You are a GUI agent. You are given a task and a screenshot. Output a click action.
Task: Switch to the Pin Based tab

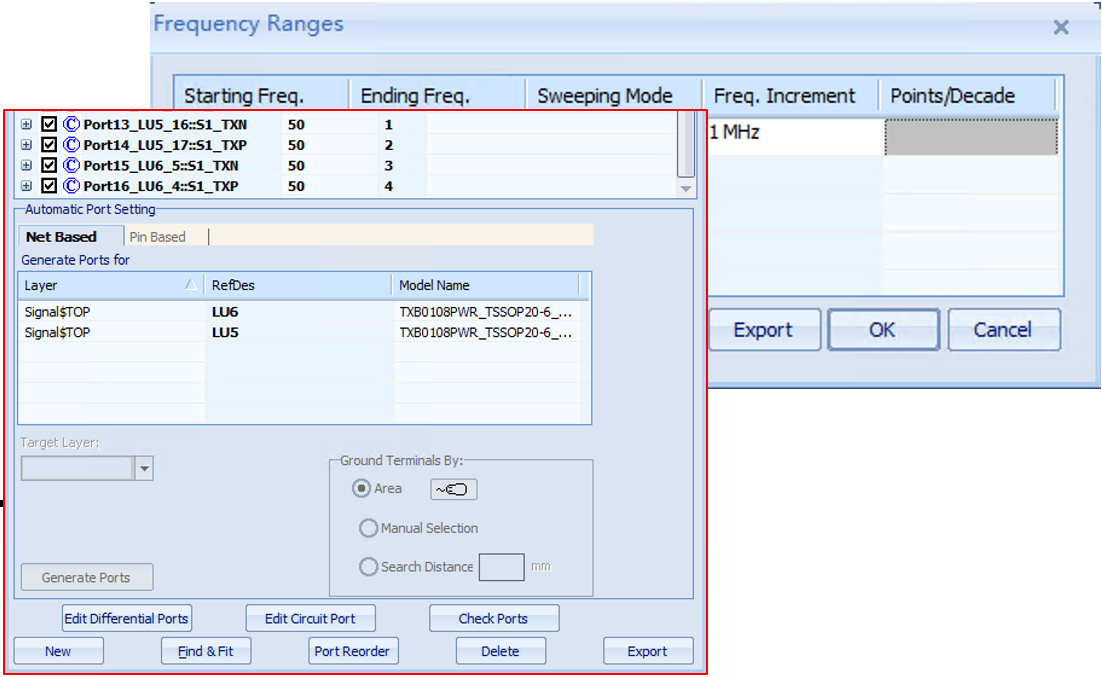[x=157, y=237]
